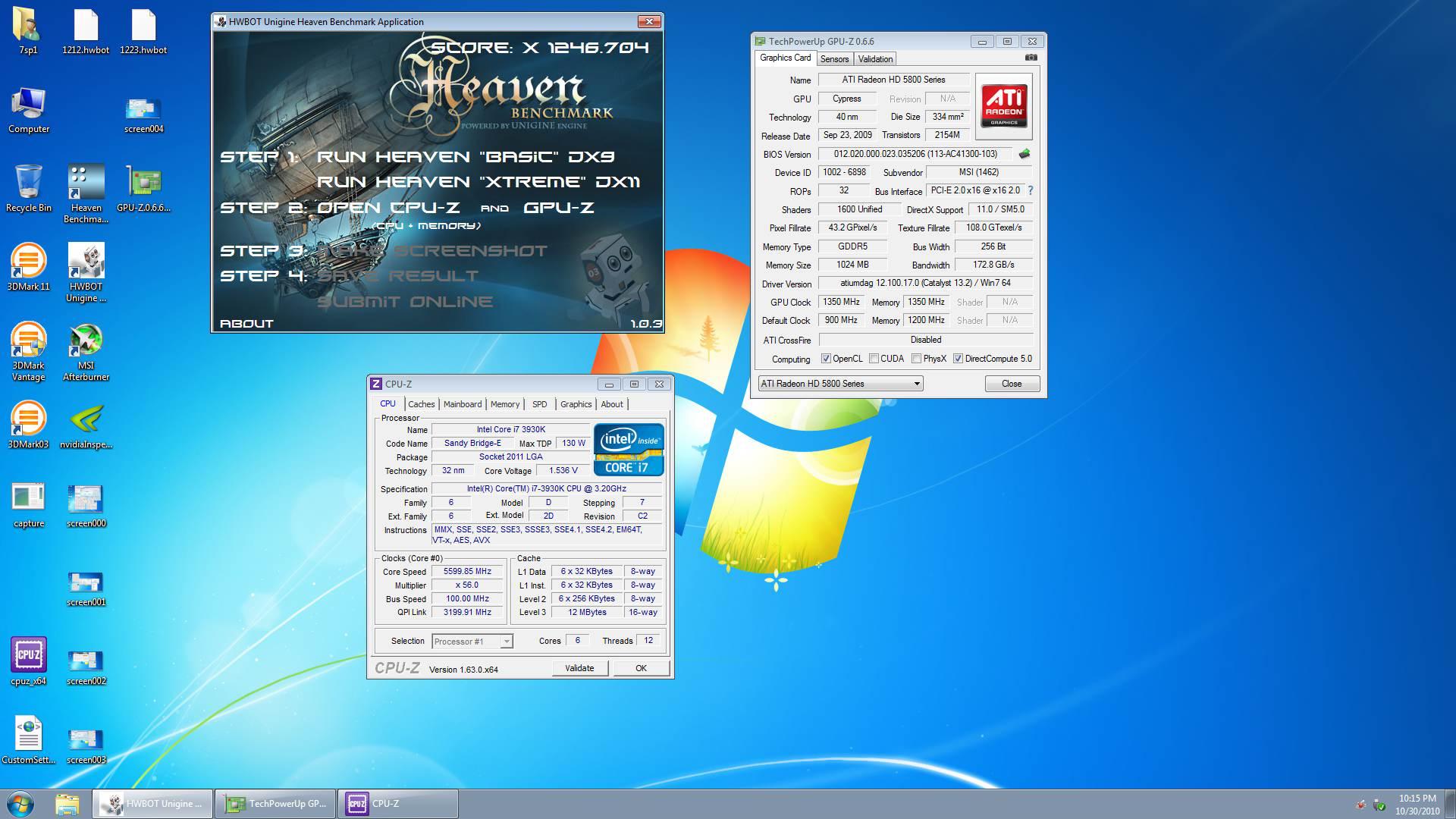Activate the CPU-Z taskbar button

pos(397,804)
